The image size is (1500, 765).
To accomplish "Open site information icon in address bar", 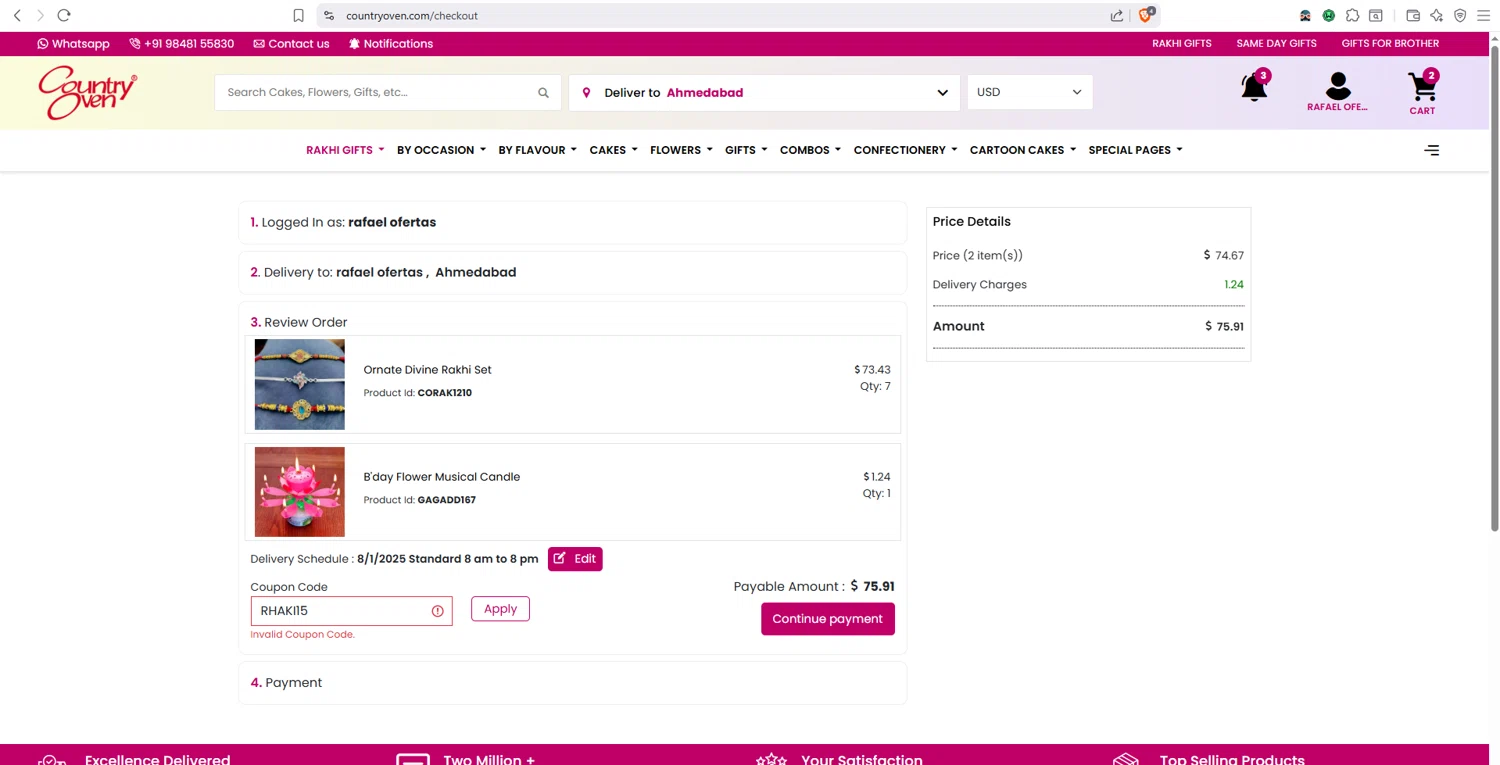I will tap(329, 15).
